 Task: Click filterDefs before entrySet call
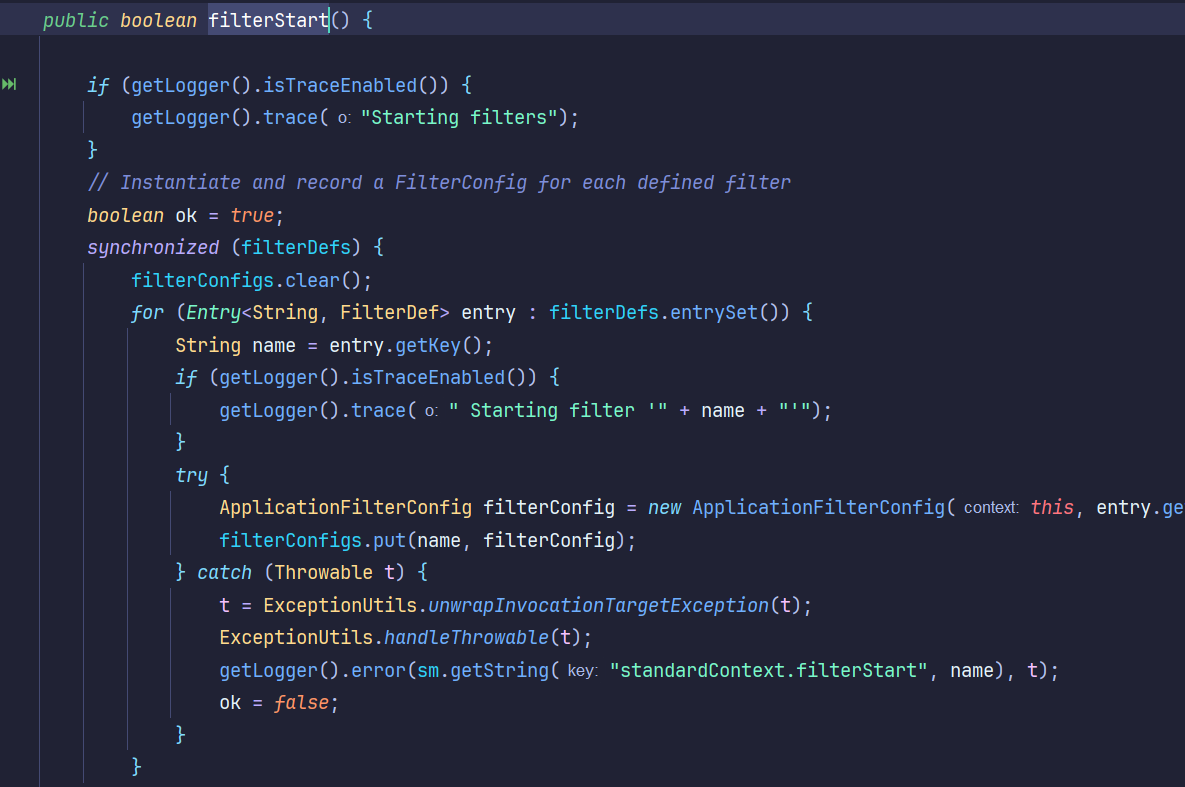(x=604, y=312)
